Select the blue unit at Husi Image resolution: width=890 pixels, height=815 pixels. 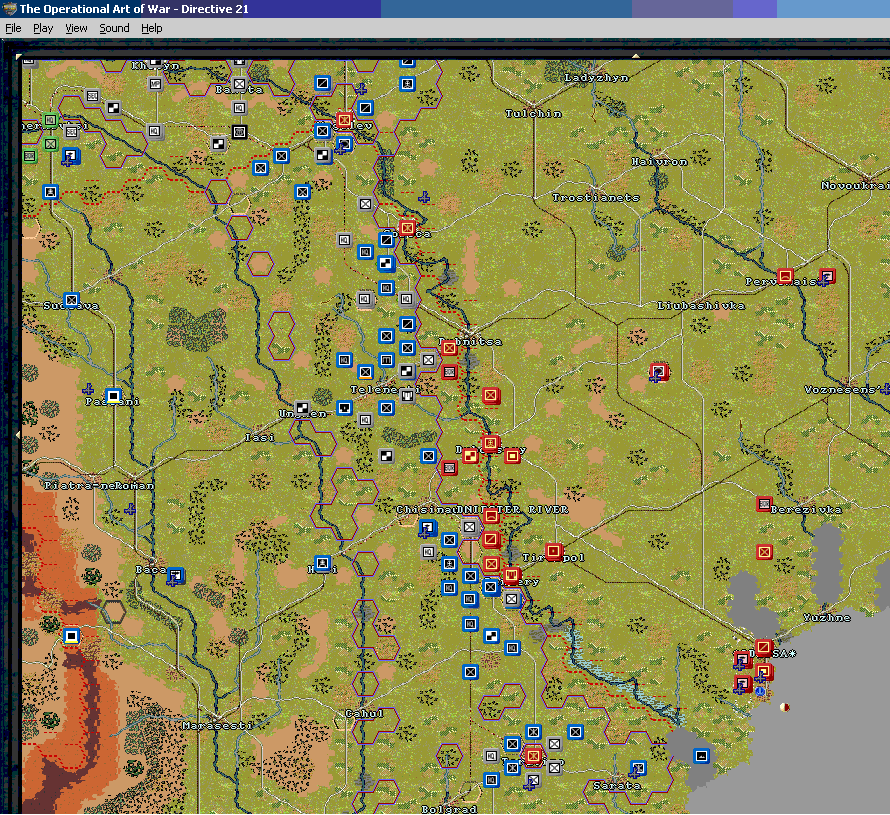[x=322, y=563]
